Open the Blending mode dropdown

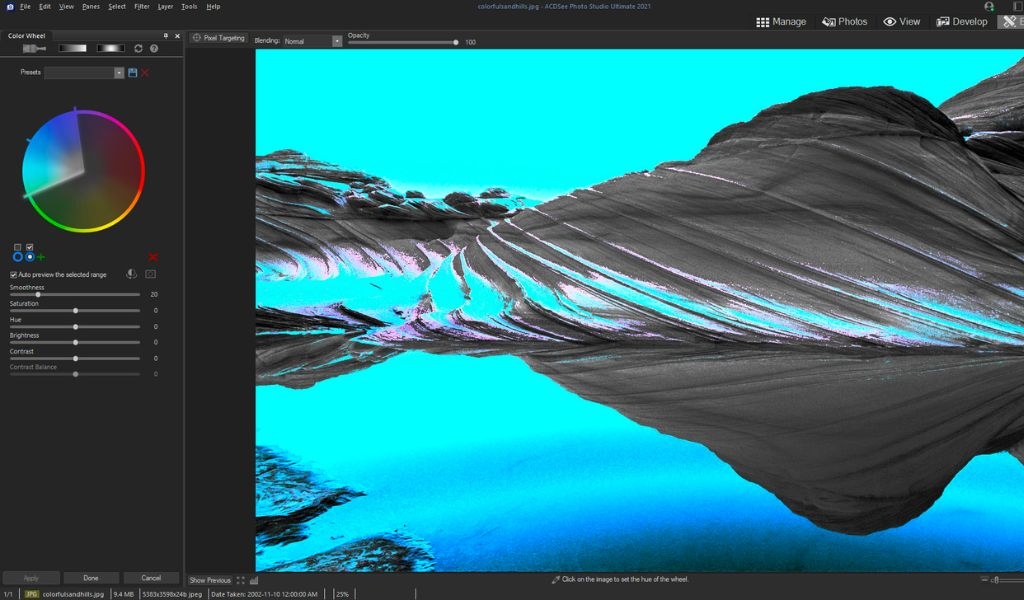click(312, 41)
